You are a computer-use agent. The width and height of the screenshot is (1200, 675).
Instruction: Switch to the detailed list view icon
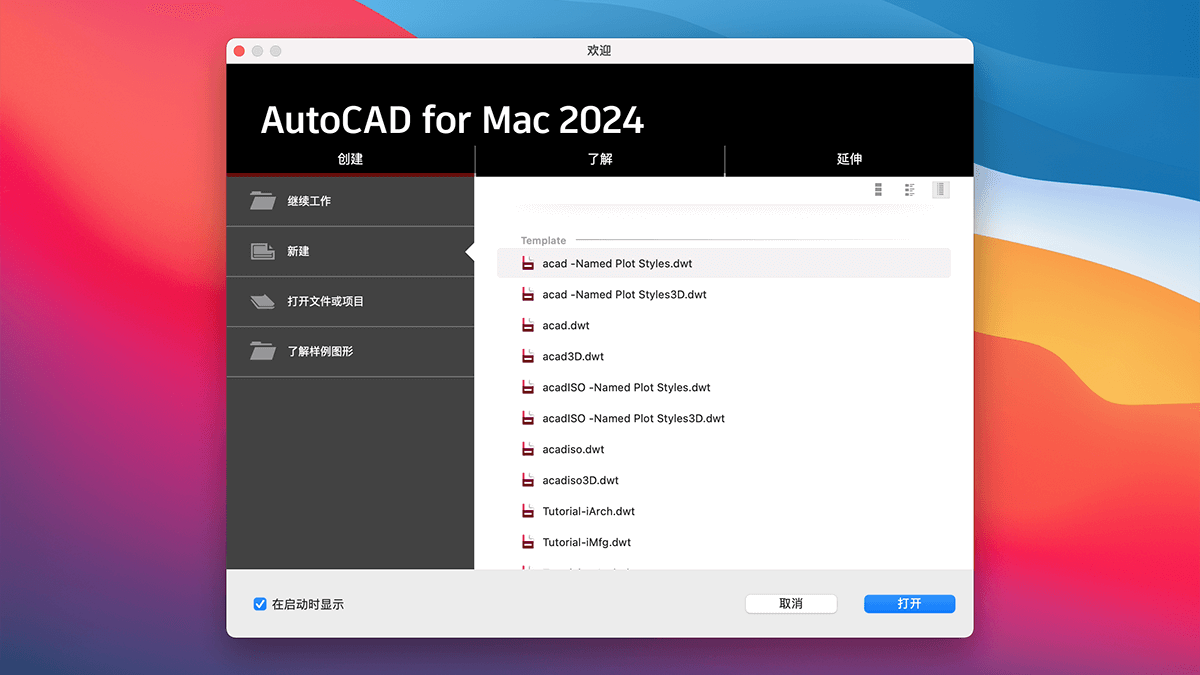tap(910, 189)
